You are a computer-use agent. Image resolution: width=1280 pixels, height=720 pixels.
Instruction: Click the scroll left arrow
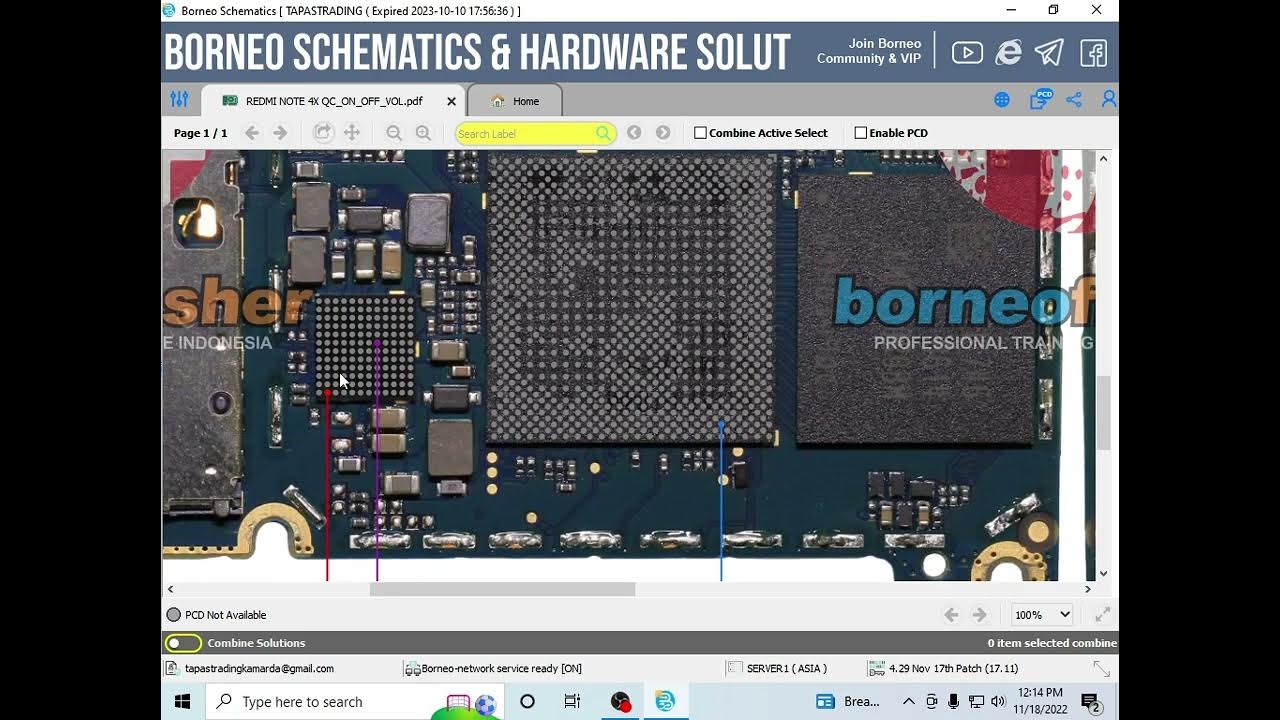170,589
